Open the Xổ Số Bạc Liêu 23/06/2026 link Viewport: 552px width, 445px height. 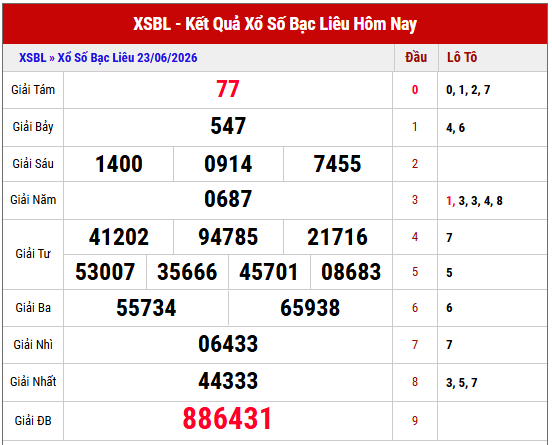(127, 58)
